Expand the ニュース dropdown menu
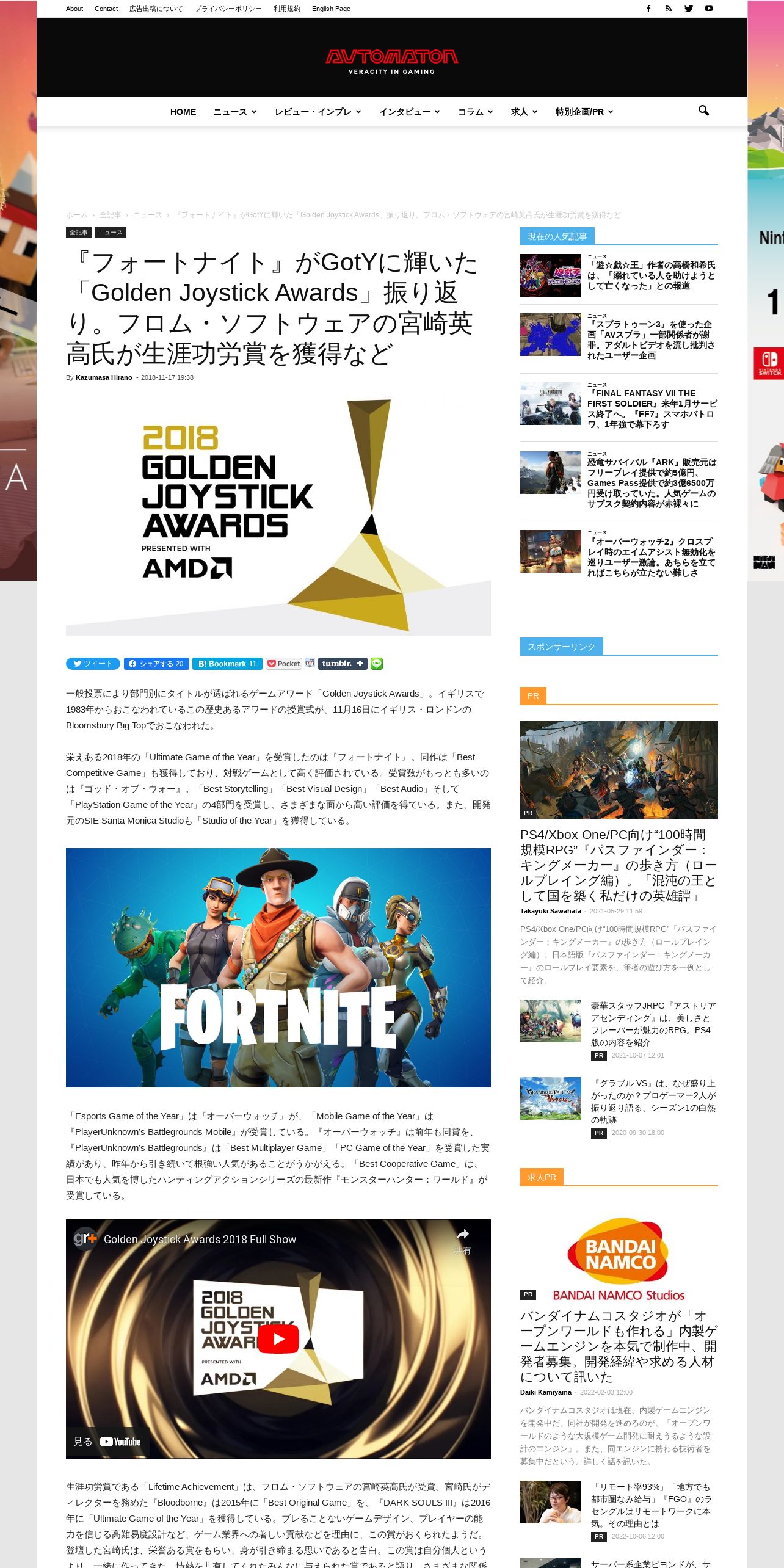The image size is (784, 1568). (x=235, y=112)
